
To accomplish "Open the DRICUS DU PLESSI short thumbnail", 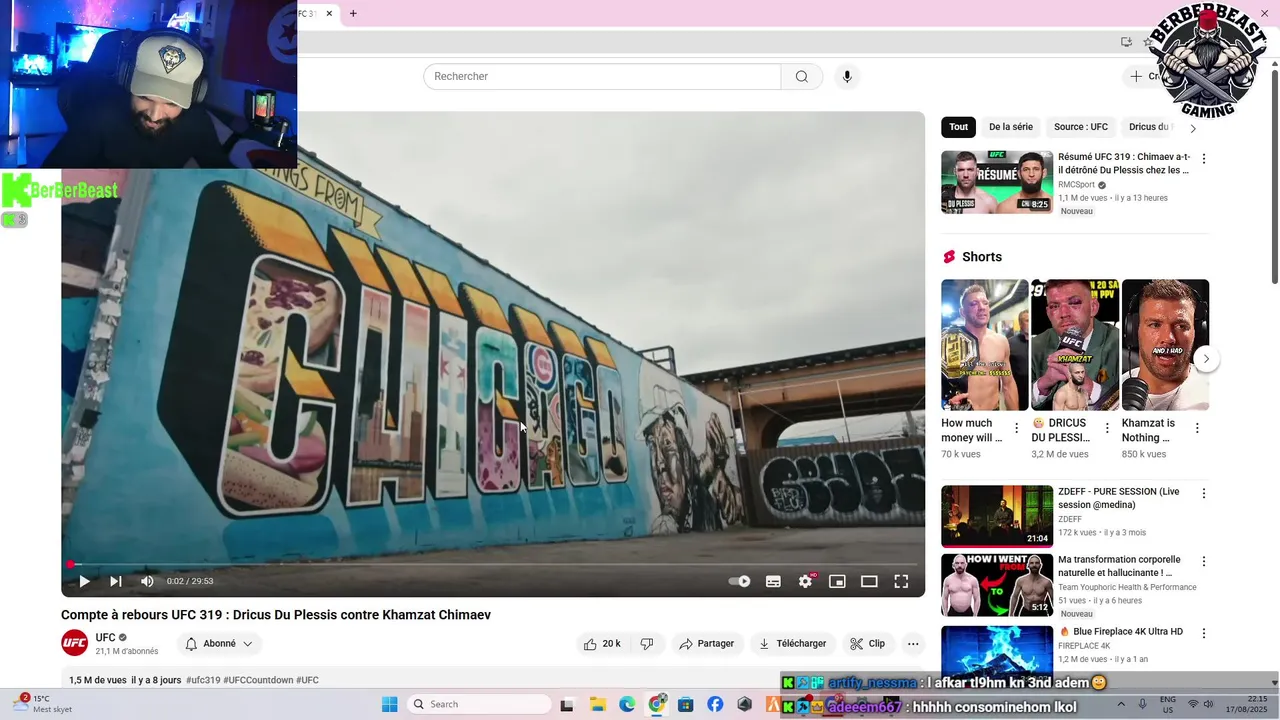I will tap(1075, 345).
